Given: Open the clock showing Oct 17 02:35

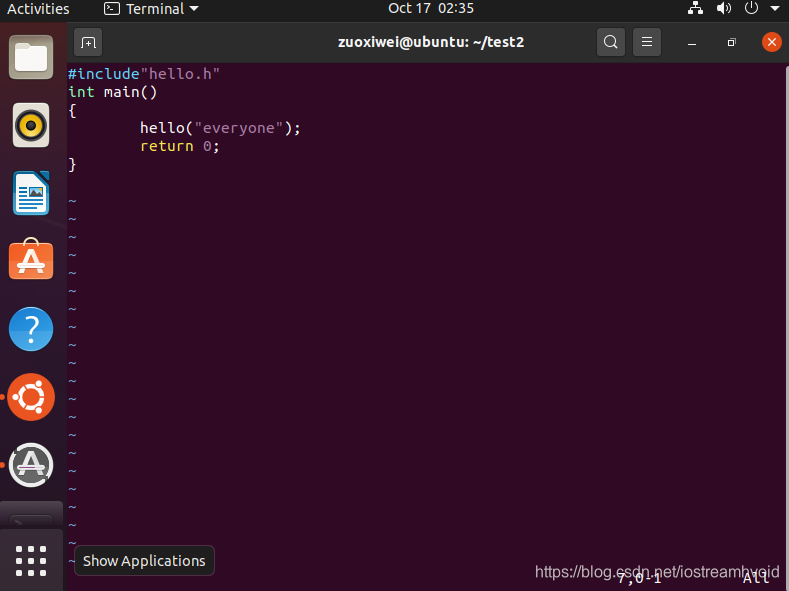Looking at the screenshot, I should 431,9.
